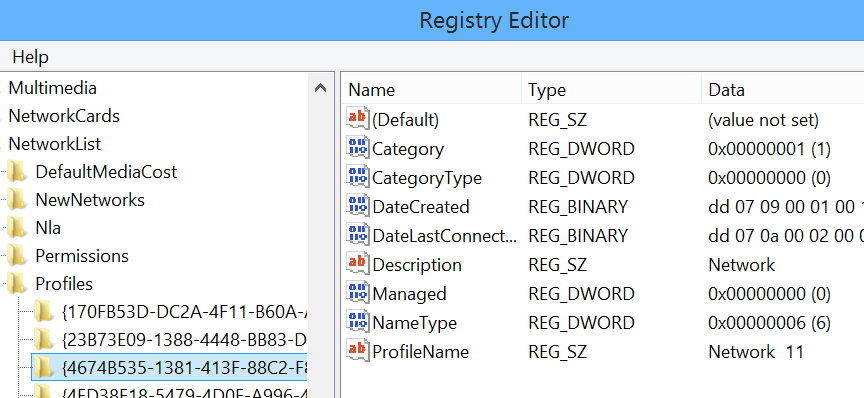The height and width of the screenshot is (398, 864).
Task: Click the DateLastConnected data 'dd 07 0a 00'
Action: click(x=786, y=236)
